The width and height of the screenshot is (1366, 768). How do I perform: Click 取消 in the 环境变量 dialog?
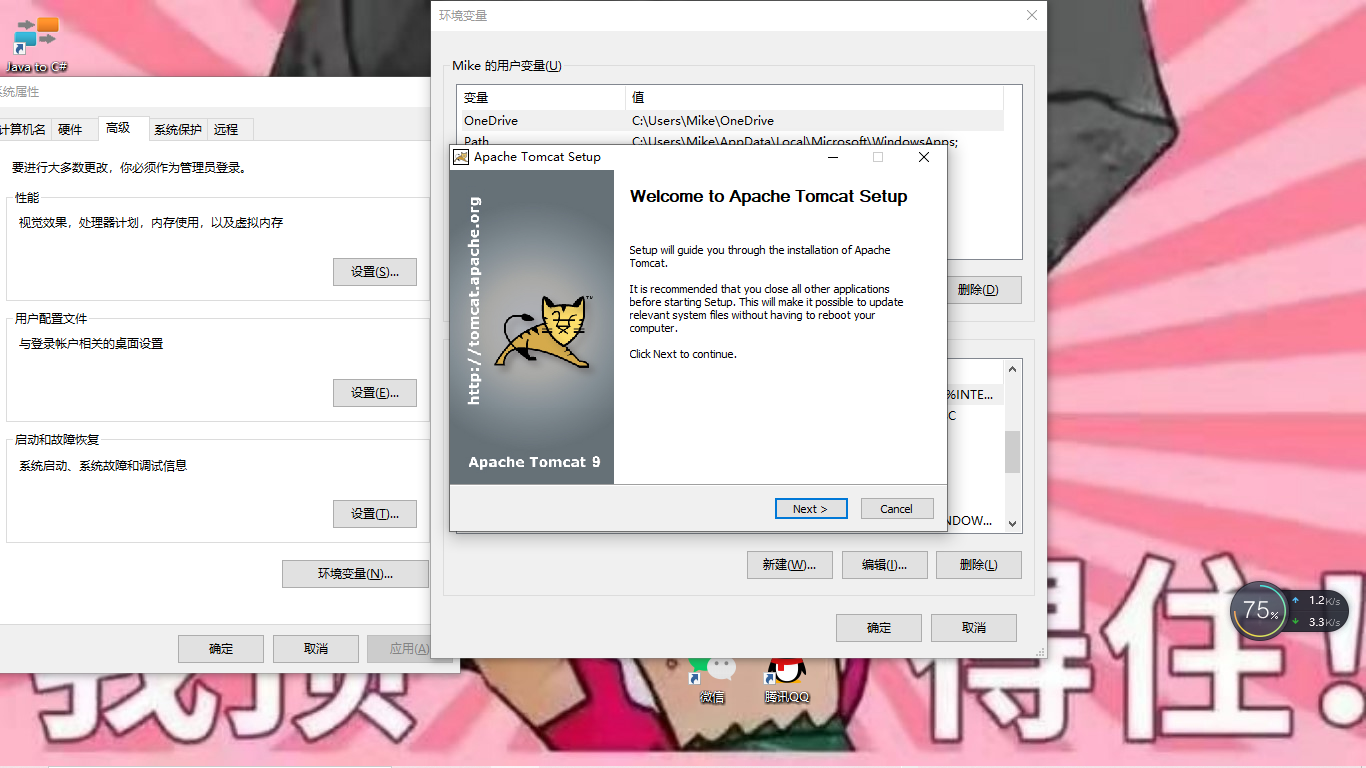point(974,628)
